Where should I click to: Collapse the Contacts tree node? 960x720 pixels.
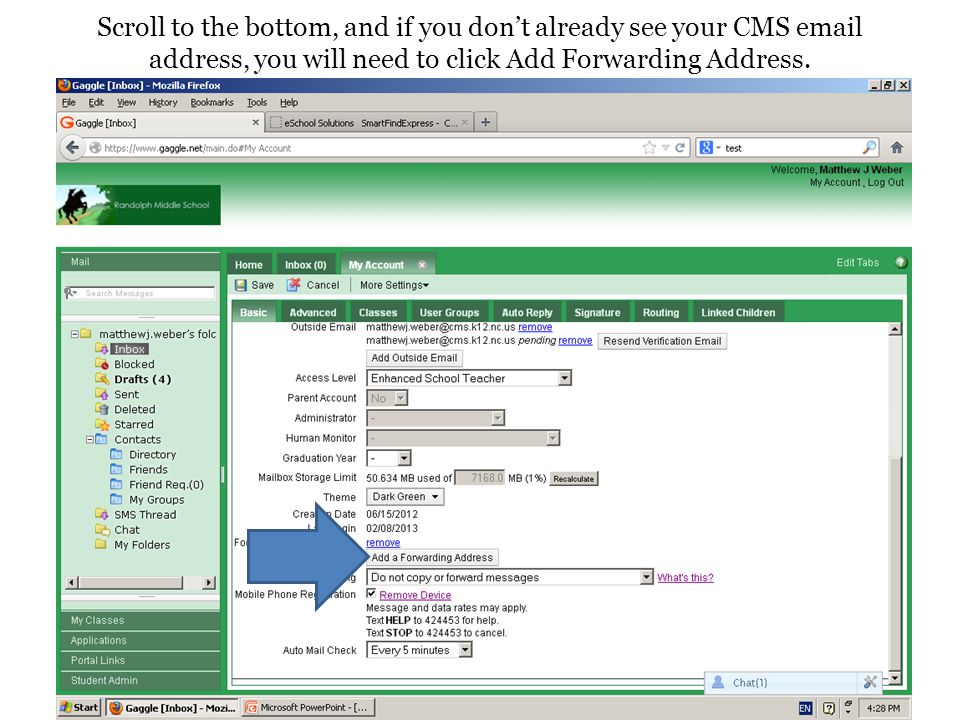pyautogui.click(x=89, y=439)
